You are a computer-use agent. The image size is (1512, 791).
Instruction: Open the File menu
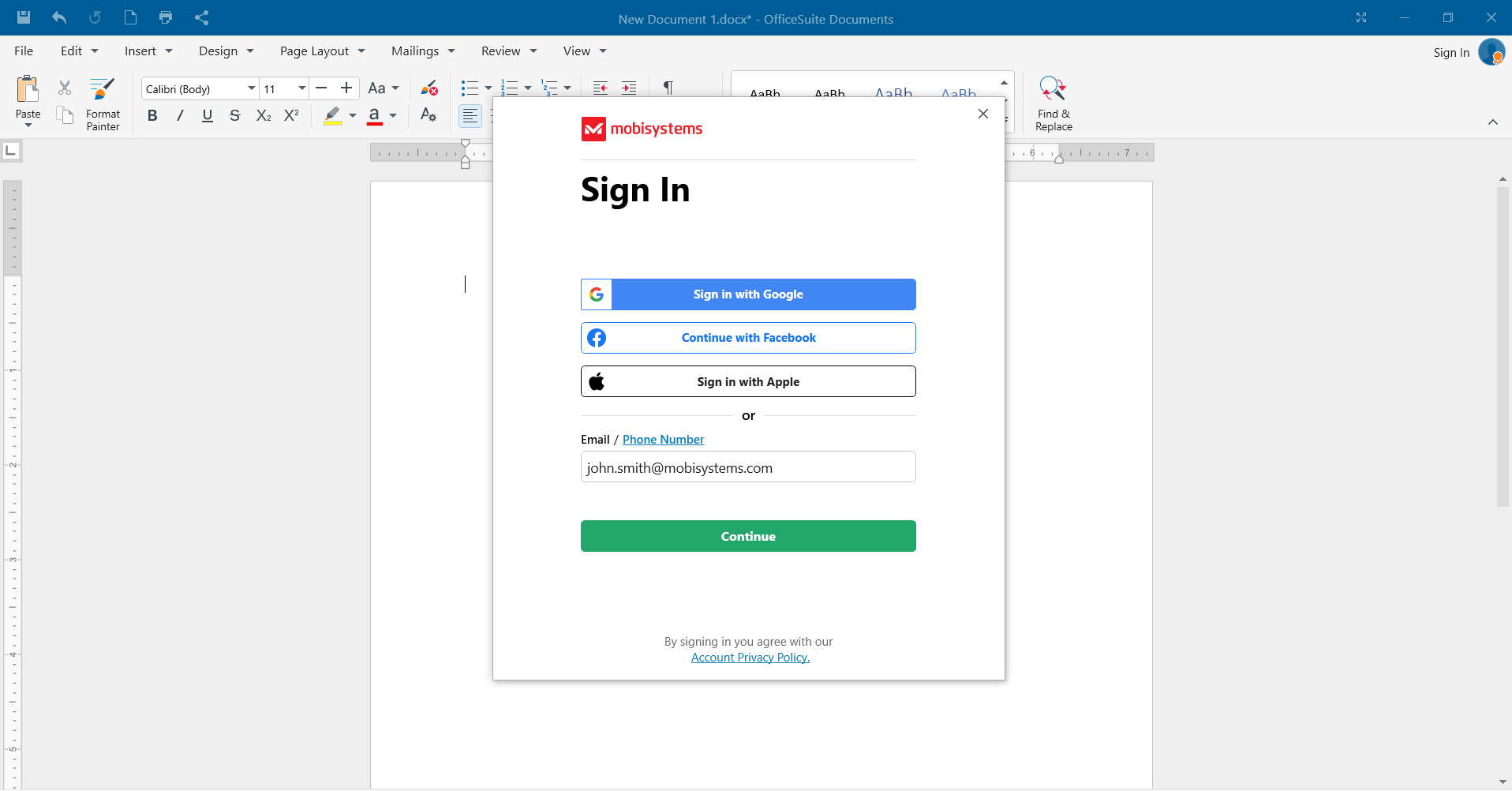click(x=24, y=51)
